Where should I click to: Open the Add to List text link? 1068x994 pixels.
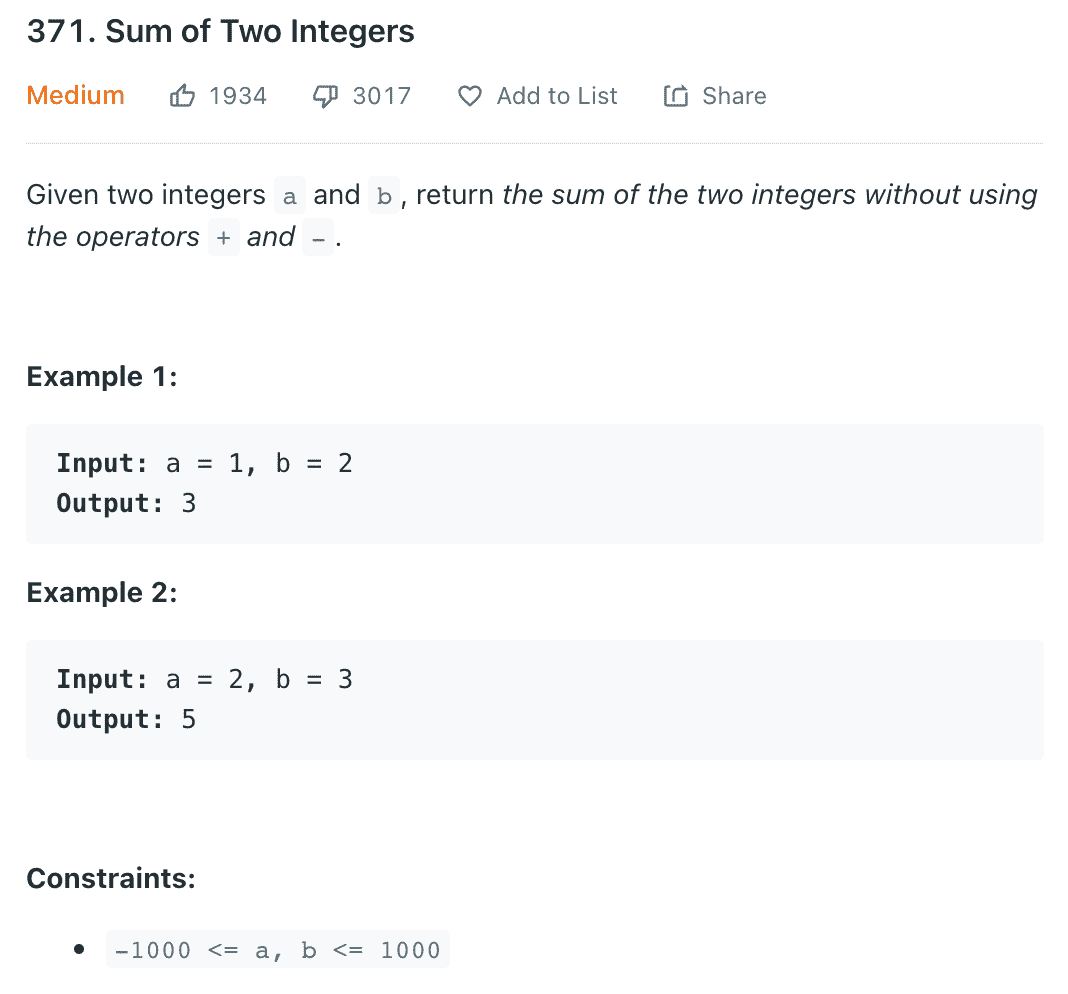click(x=556, y=96)
